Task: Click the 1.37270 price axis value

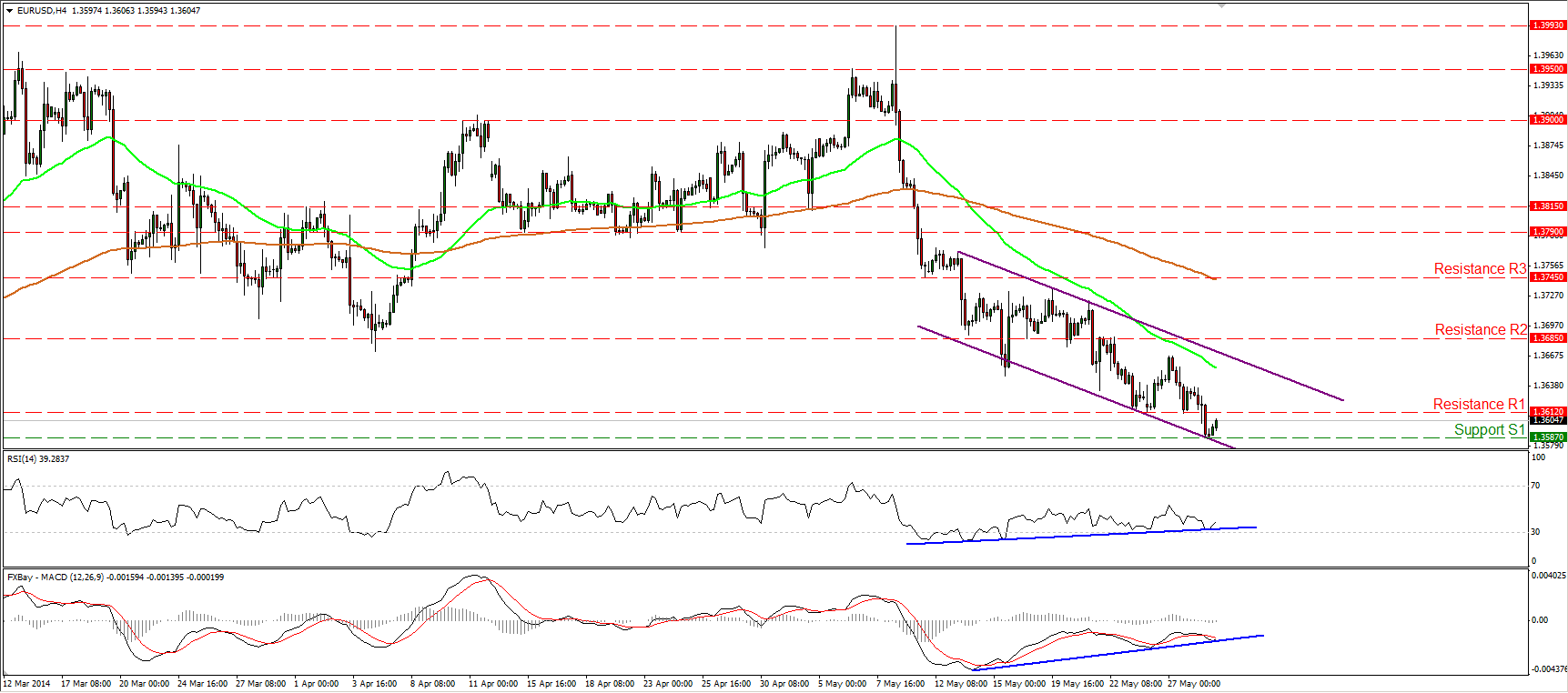Action: click(x=1548, y=296)
